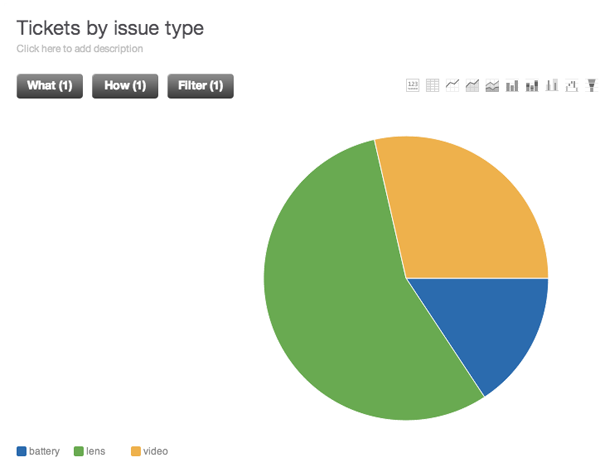The width and height of the screenshot is (600, 472).
Task: Open the What (1) panel
Action: (x=49, y=86)
